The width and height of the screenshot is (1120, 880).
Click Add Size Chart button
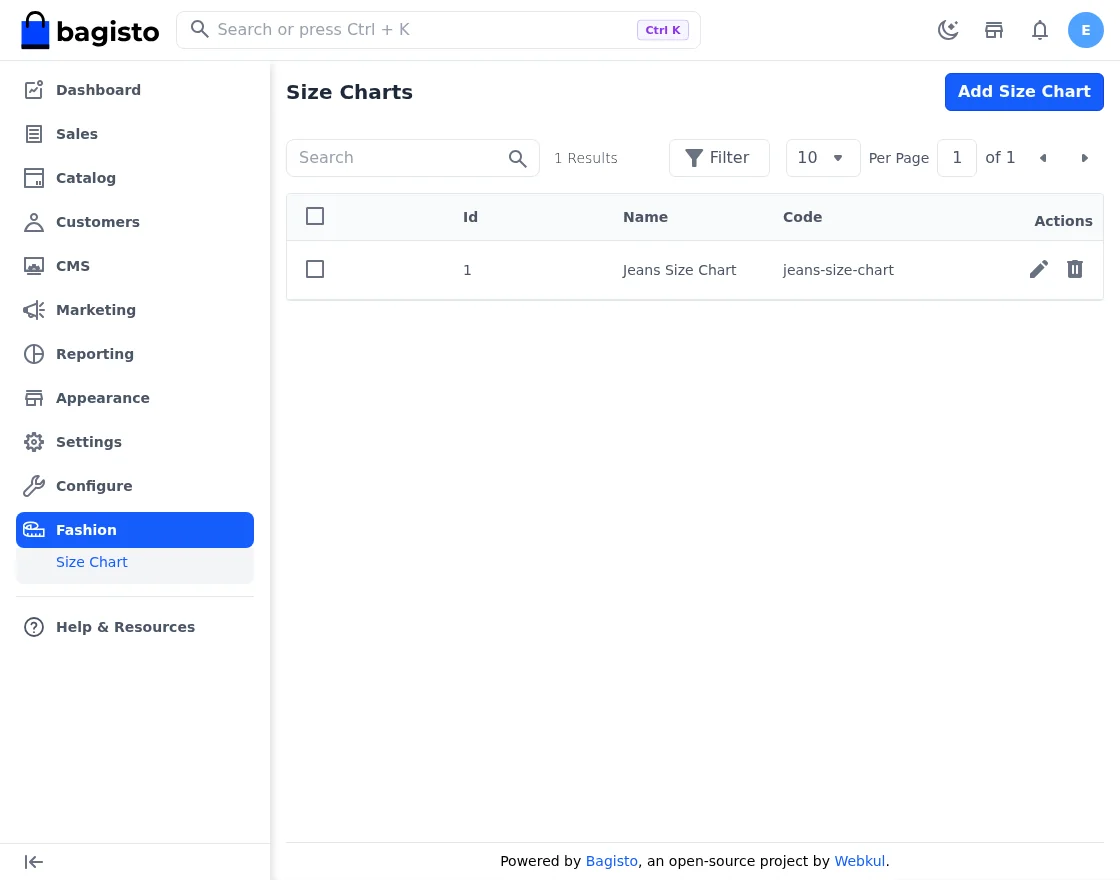(1024, 92)
